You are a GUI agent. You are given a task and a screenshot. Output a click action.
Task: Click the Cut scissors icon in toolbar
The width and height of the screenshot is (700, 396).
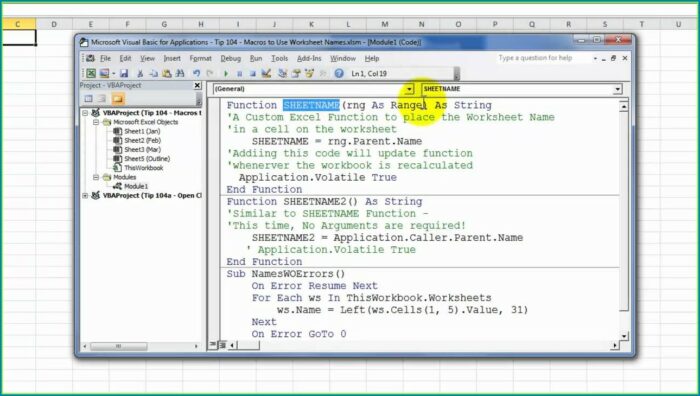pyautogui.click(x=140, y=73)
